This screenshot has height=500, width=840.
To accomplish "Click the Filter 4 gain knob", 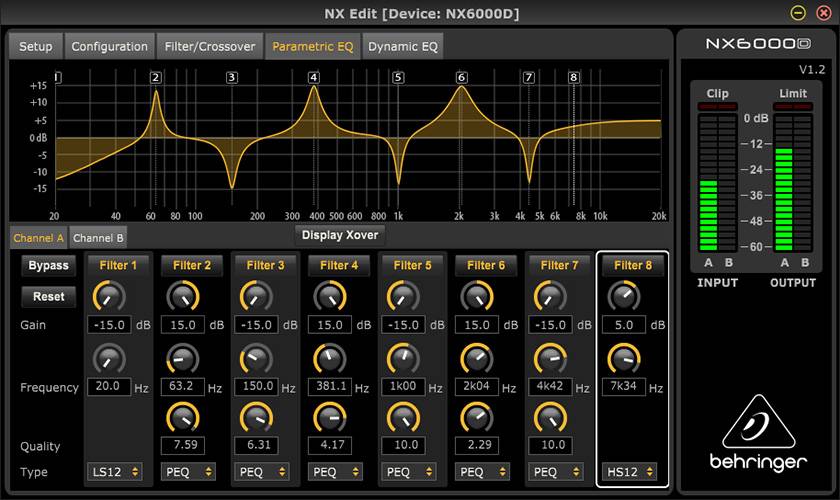I will [x=330, y=296].
